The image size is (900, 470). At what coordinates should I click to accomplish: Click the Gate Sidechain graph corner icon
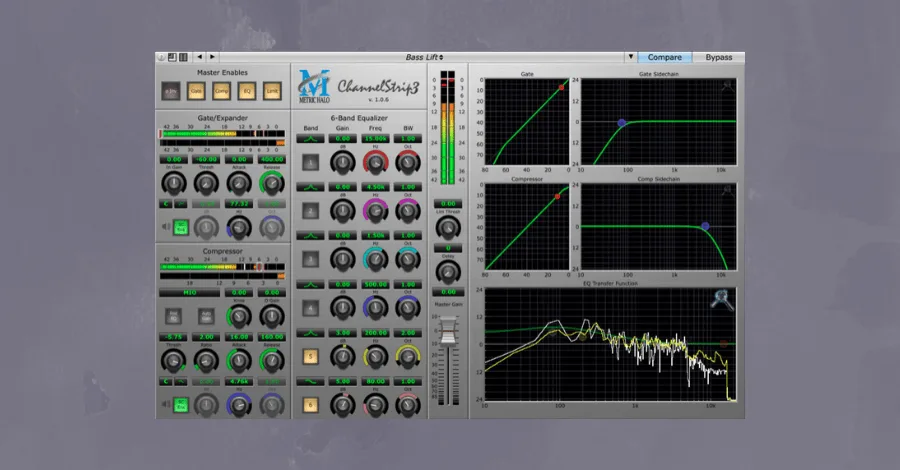tap(727, 86)
